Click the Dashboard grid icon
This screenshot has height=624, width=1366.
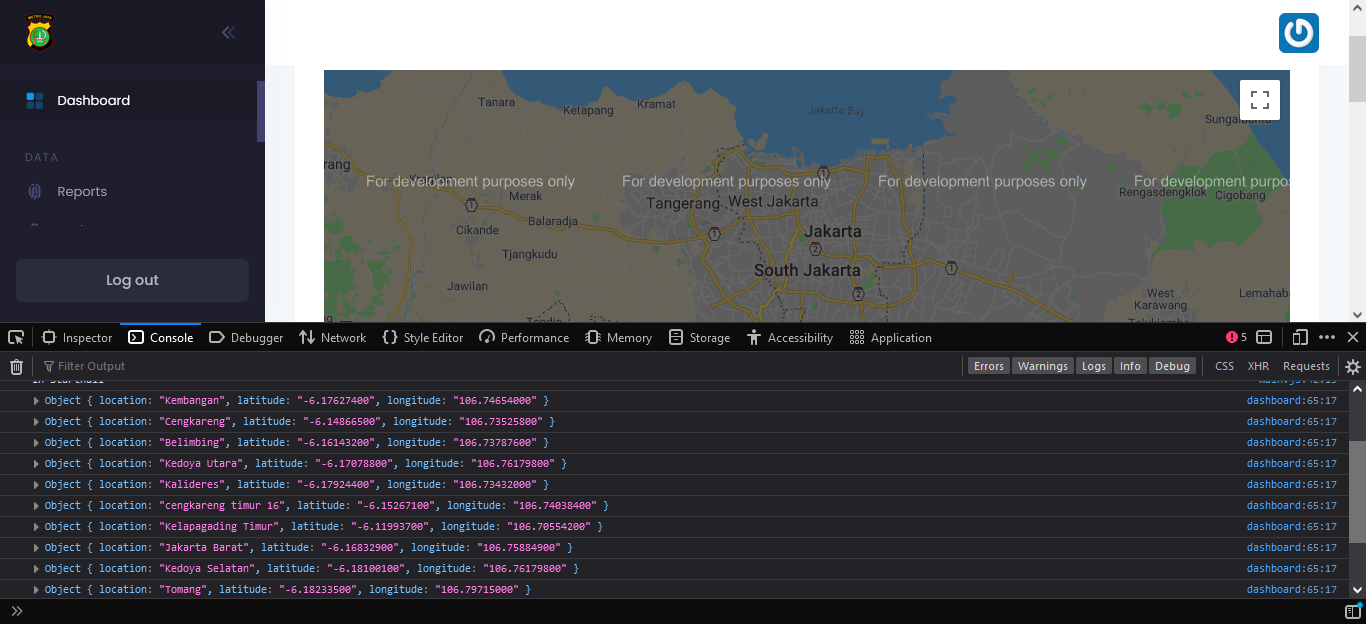(35, 100)
